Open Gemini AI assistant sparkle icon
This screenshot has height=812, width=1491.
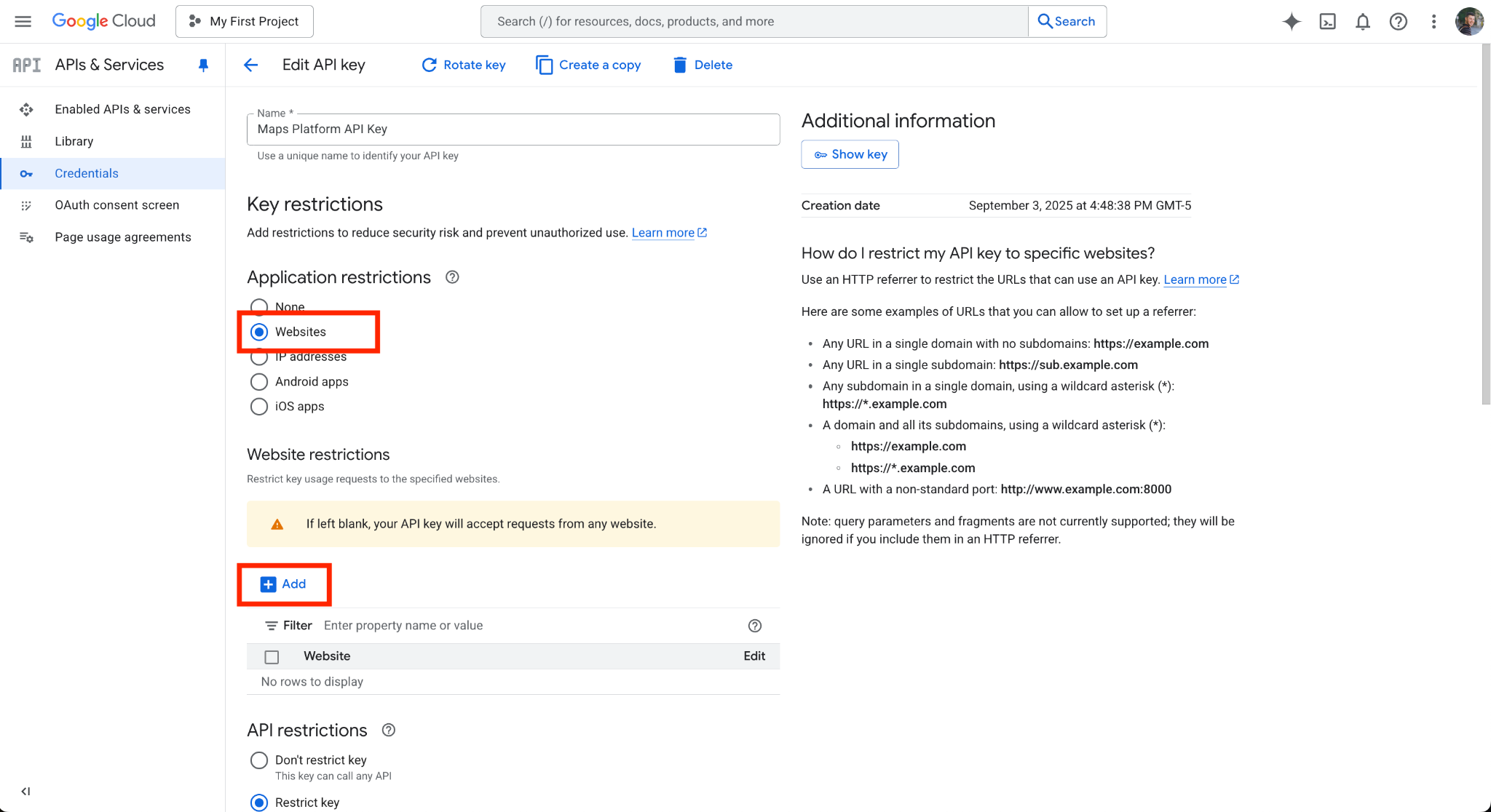1292,21
